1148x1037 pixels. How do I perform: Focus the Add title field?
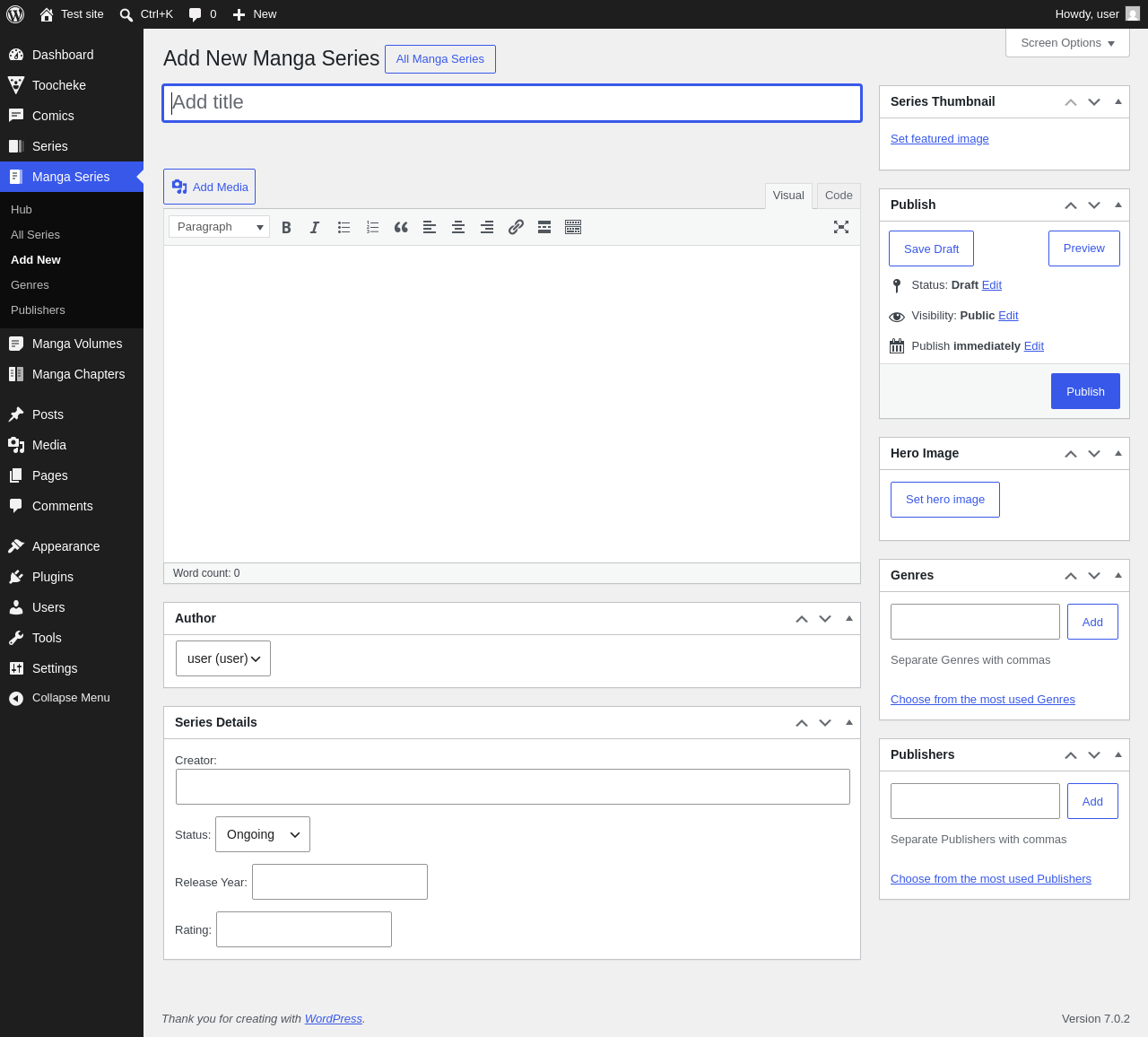pyautogui.click(x=512, y=103)
